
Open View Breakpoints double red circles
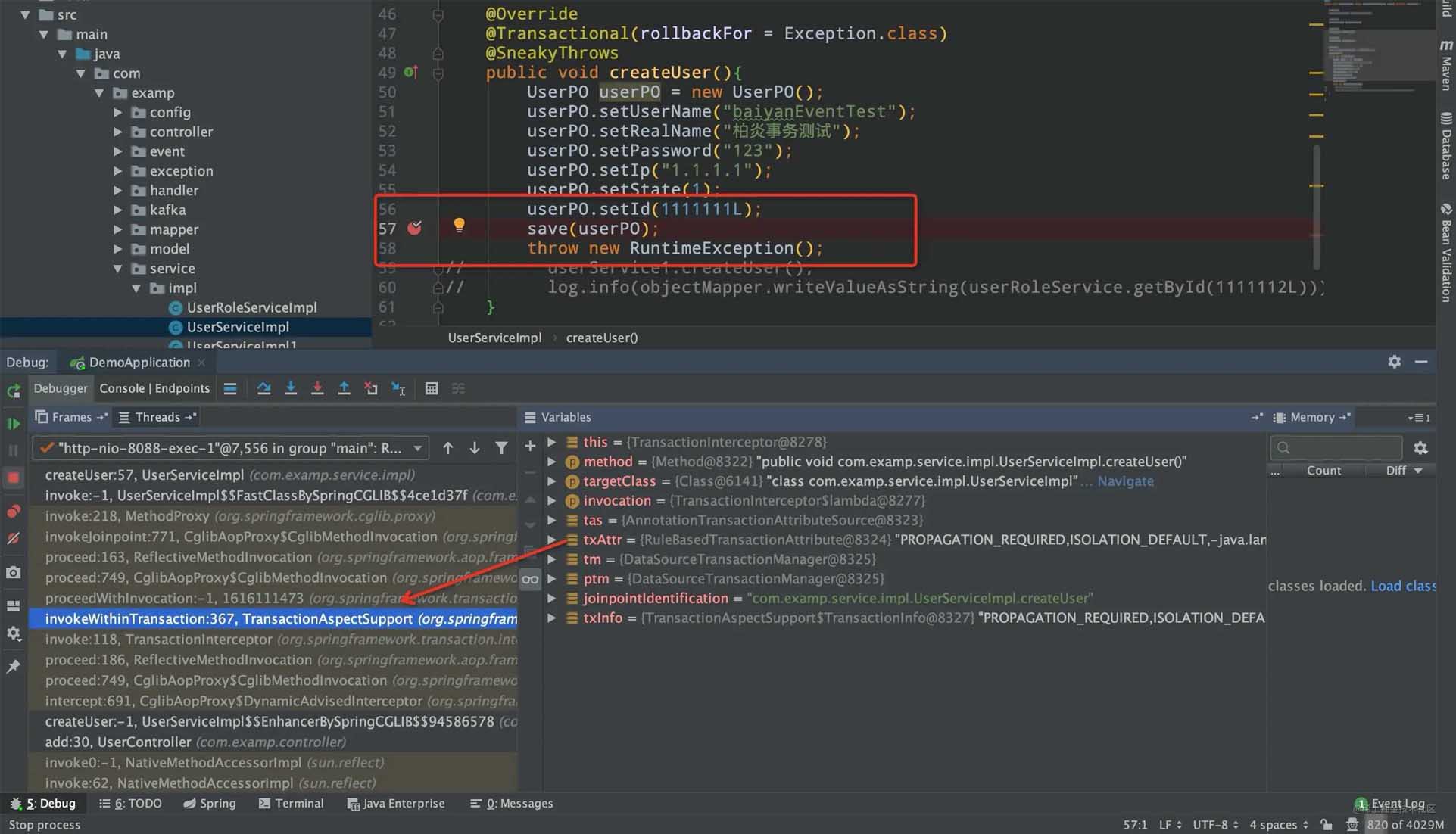pos(14,512)
